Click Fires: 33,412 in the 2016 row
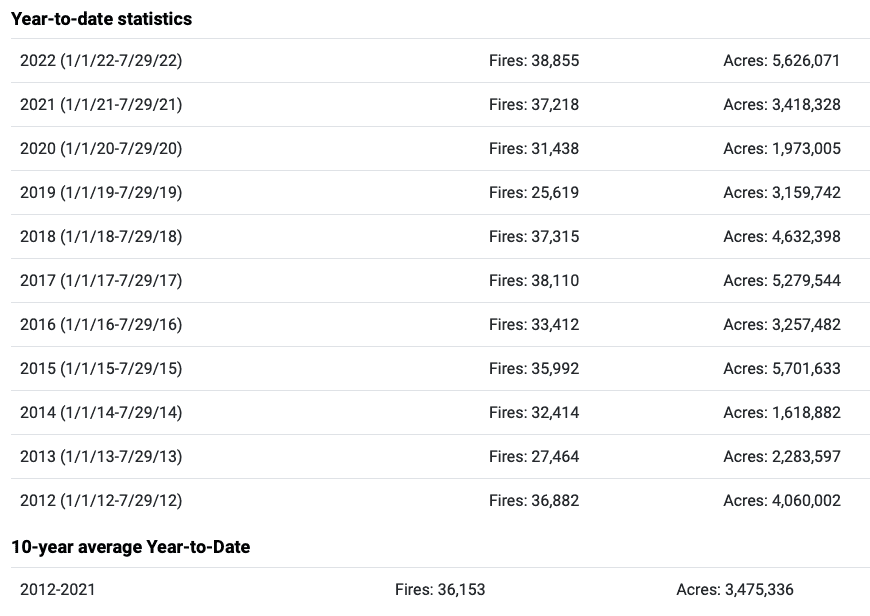The height and width of the screenshot is (616, 870). 534,325
